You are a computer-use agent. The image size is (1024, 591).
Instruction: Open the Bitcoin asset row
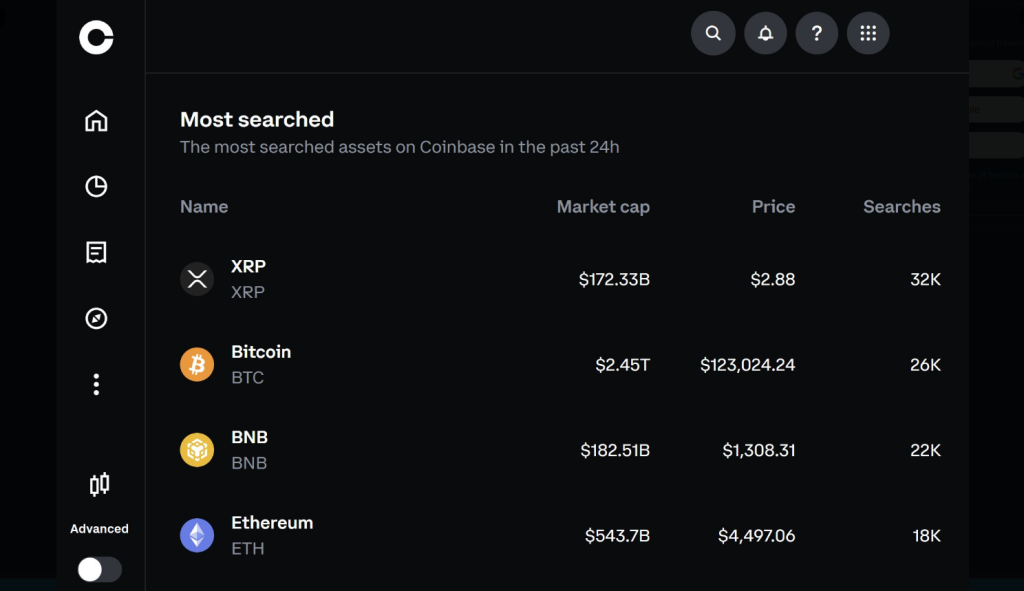tap(260, 364)
